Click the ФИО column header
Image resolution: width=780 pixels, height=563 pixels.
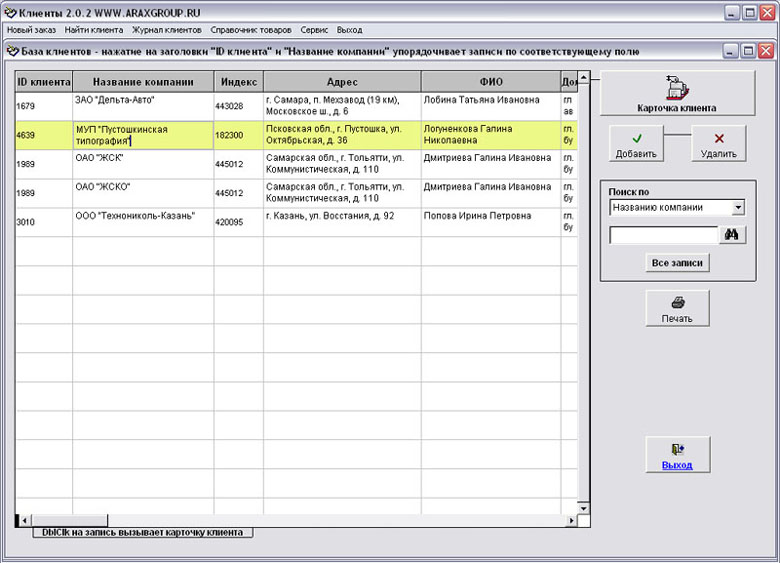point(491,82)
